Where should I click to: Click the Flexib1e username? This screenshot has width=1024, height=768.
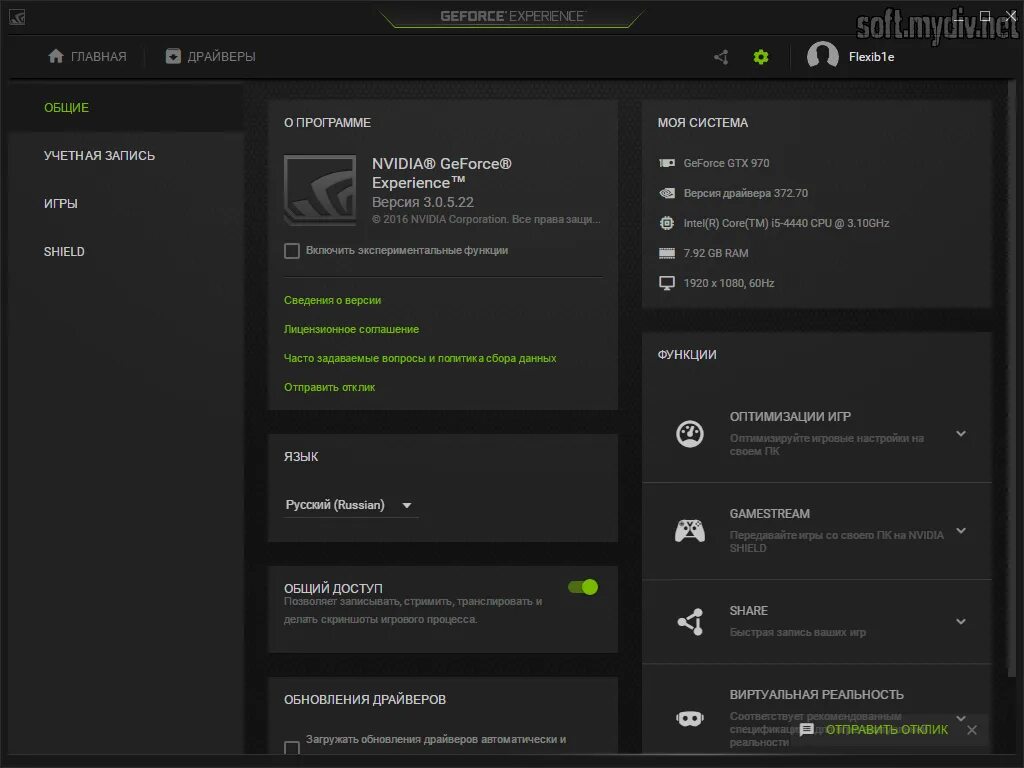[x=871, y=57]
